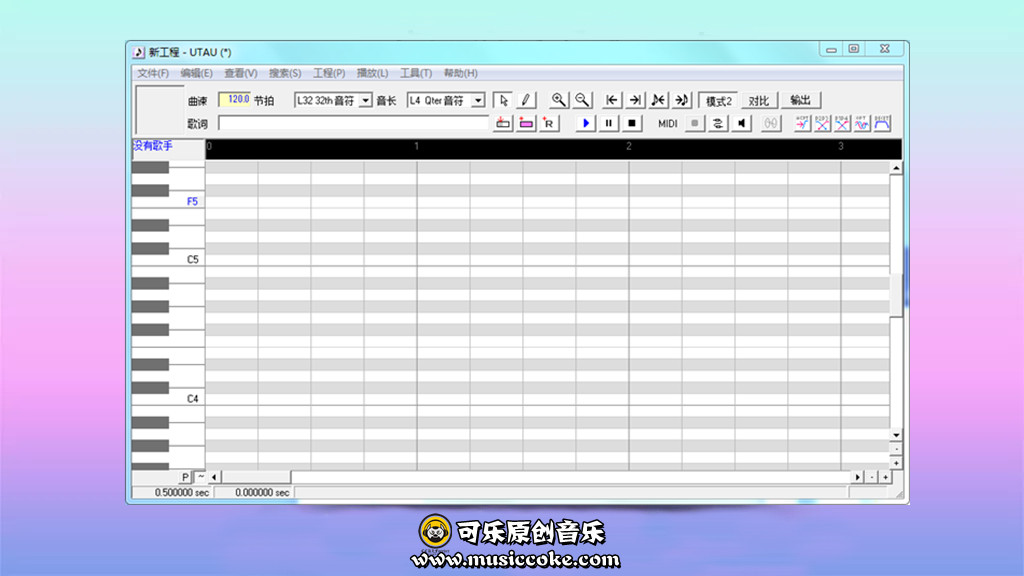Image resolution: width=1024 pixels, height=576 pixels.
Task: Toggle the loop arrows icon
Action: (x=718, y=123)
